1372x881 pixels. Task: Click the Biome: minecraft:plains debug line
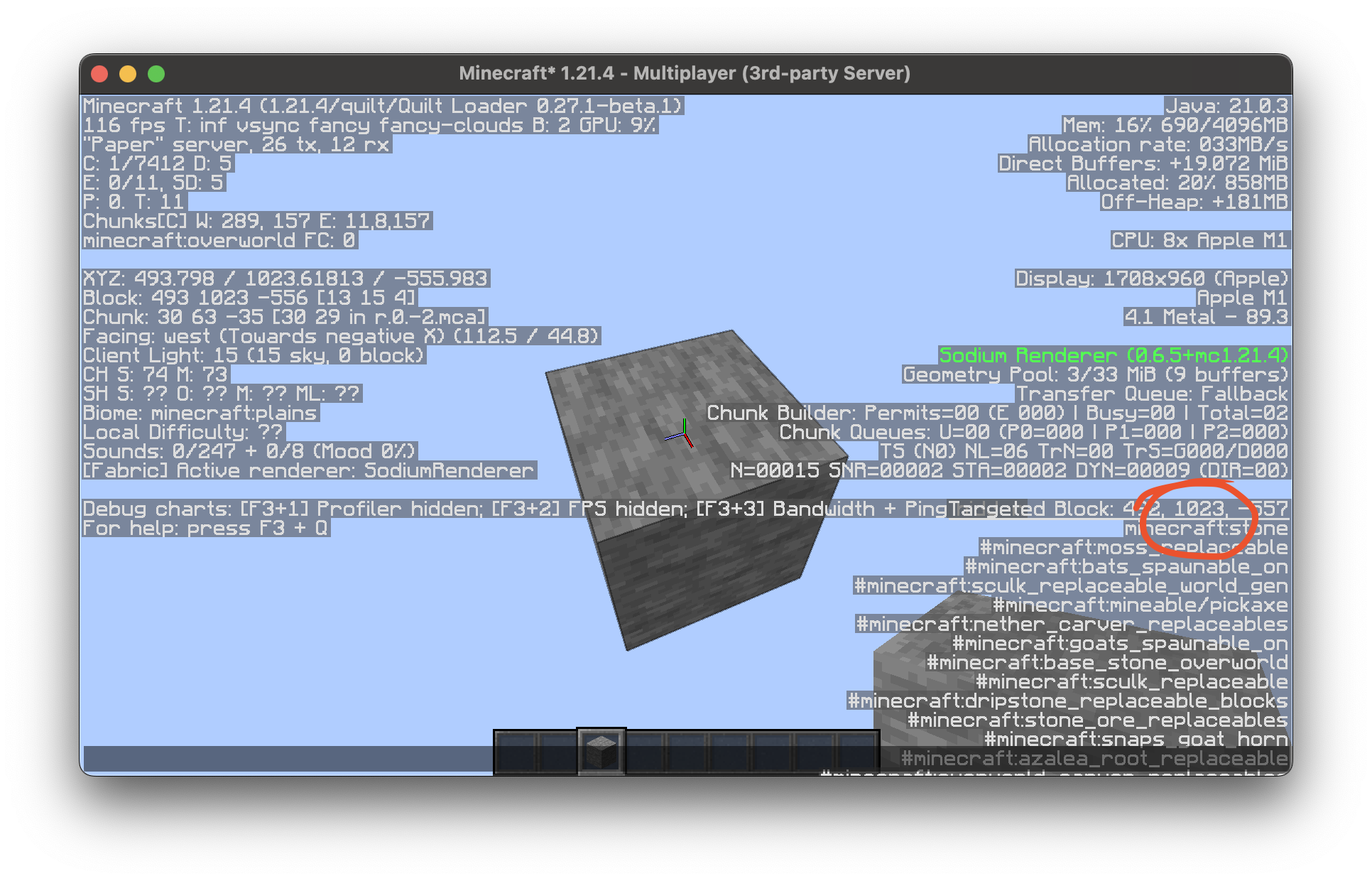pos(199,413)
